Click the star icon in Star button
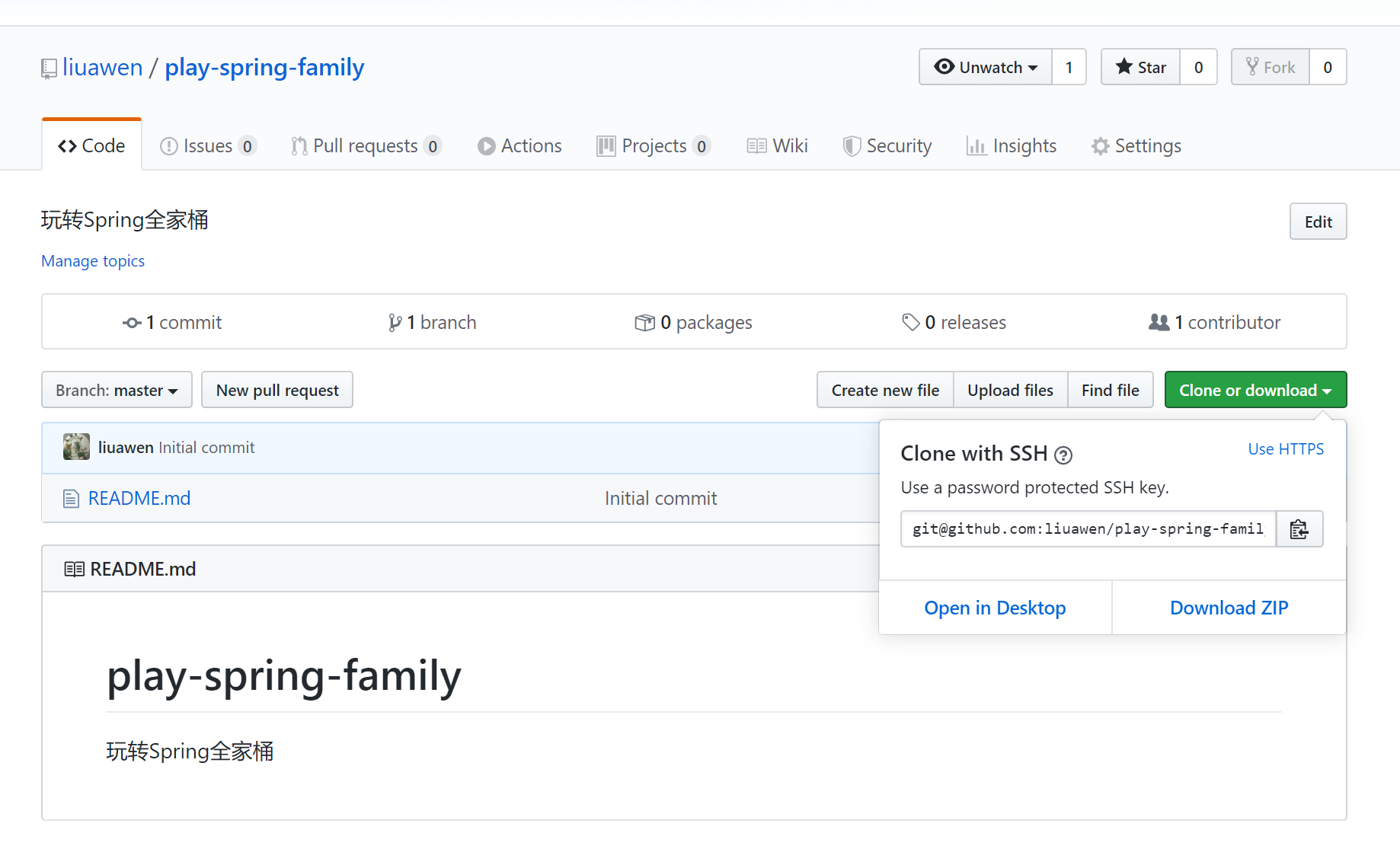1400x849 pixels. coord(1124,66)
